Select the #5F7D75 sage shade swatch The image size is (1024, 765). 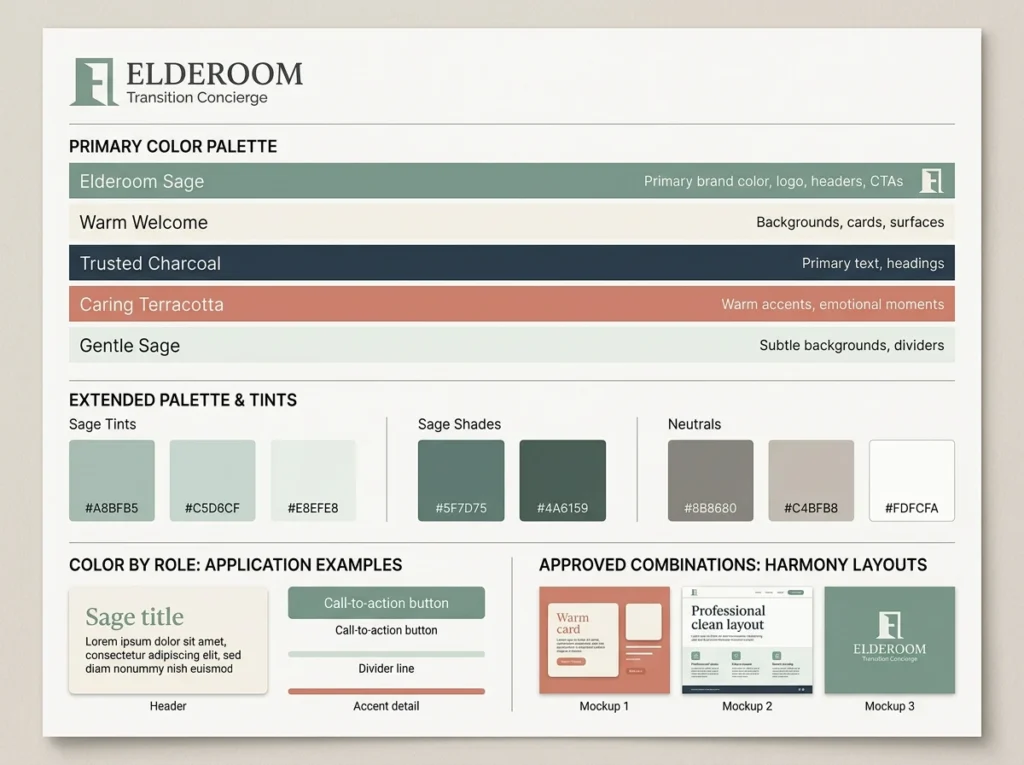(x=461, y=480)
